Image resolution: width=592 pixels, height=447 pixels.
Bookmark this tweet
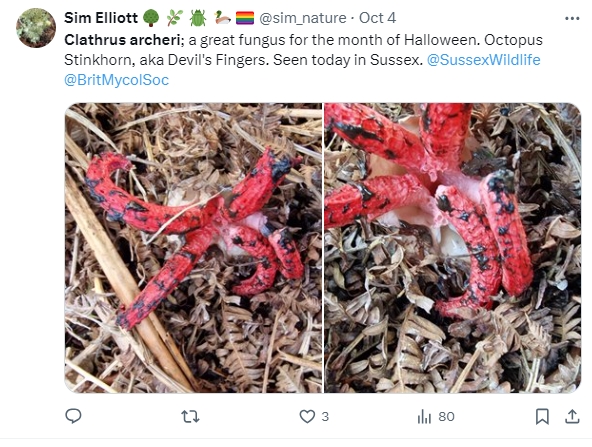[x=542, y=416]
